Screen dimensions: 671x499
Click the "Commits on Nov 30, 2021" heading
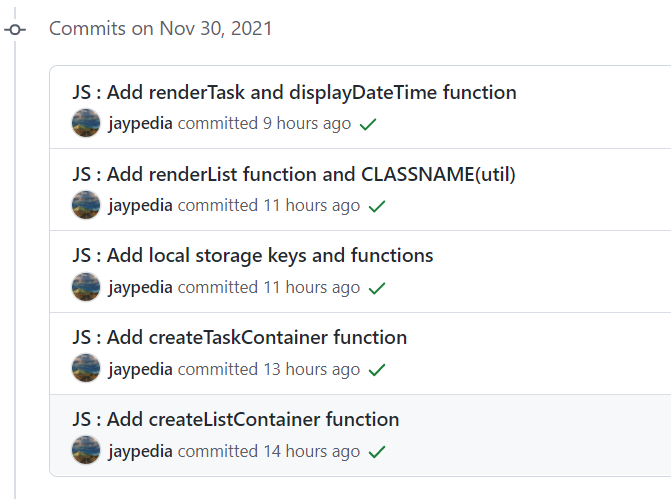tap(160, 29)
